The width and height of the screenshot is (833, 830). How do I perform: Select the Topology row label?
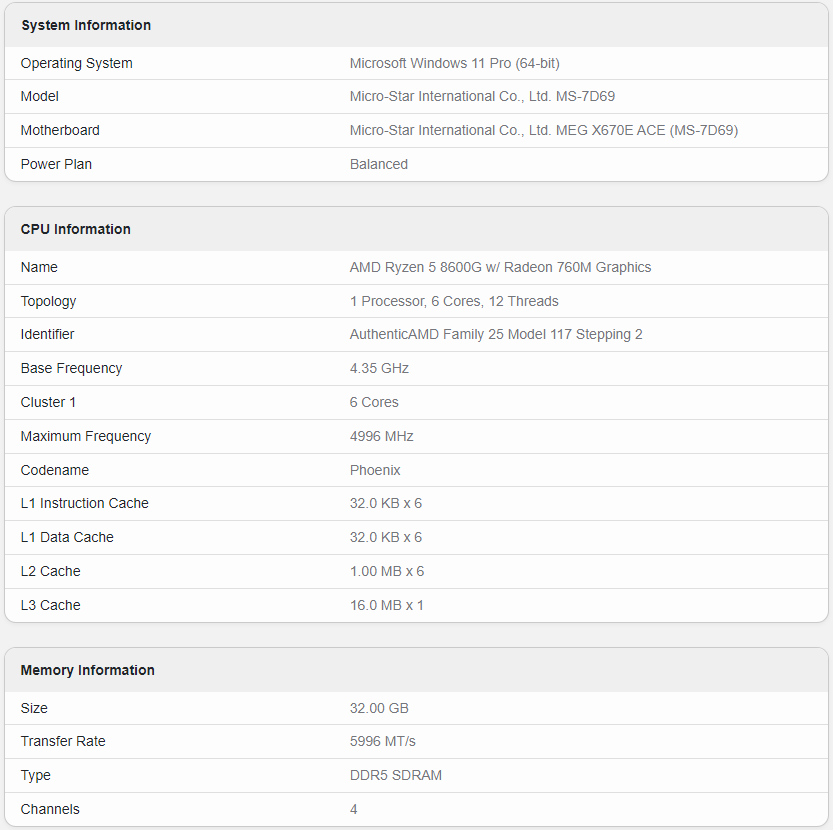(49, 301)
